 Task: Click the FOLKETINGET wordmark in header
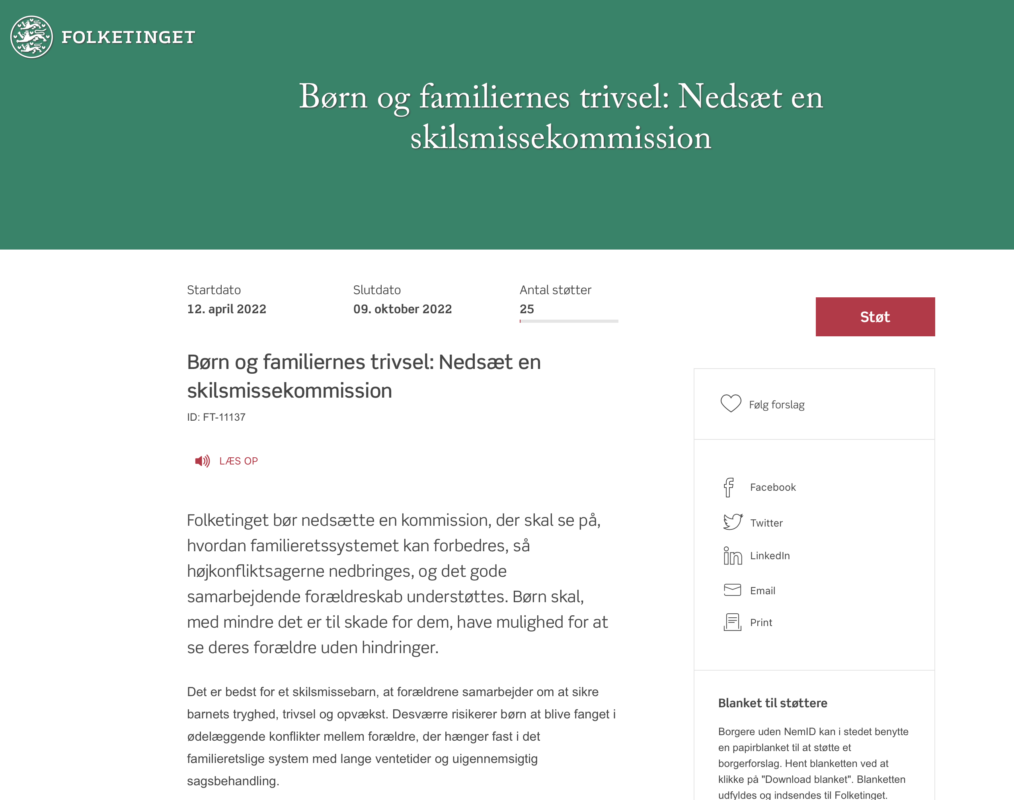[x=128, y=38]
